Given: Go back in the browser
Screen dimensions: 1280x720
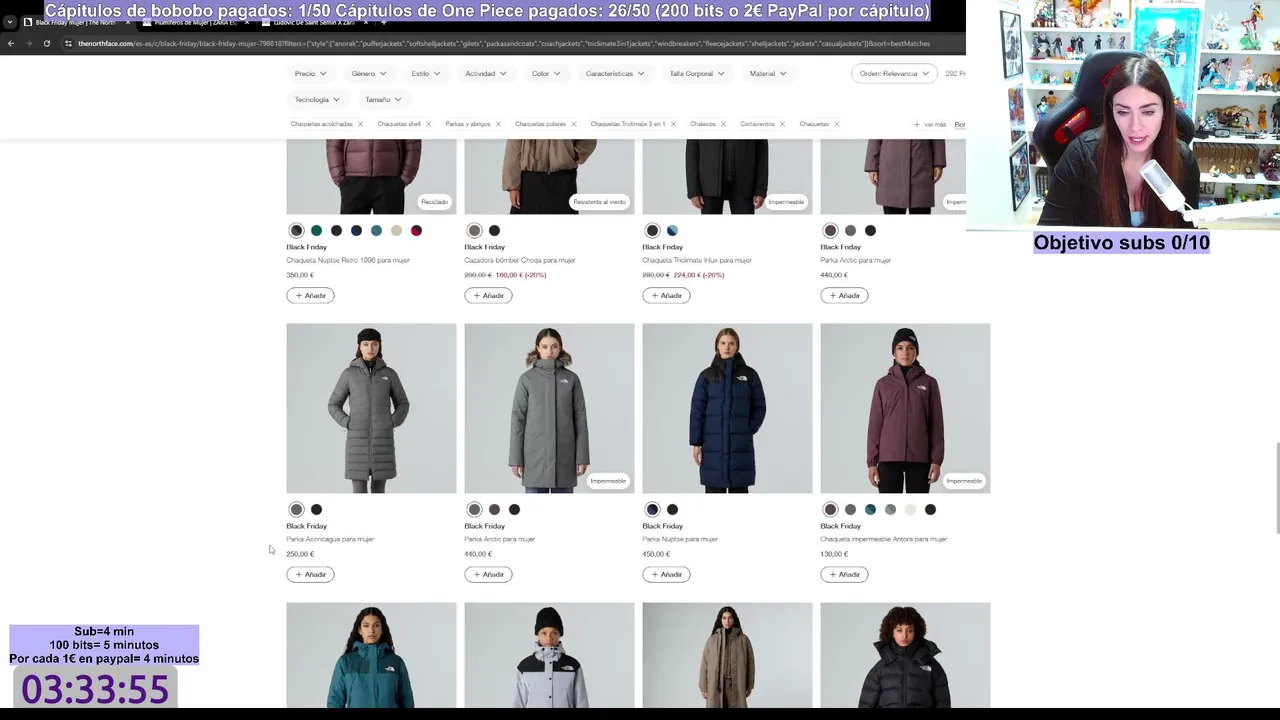Looking at the screenshot, I should (x=11, y=44).
